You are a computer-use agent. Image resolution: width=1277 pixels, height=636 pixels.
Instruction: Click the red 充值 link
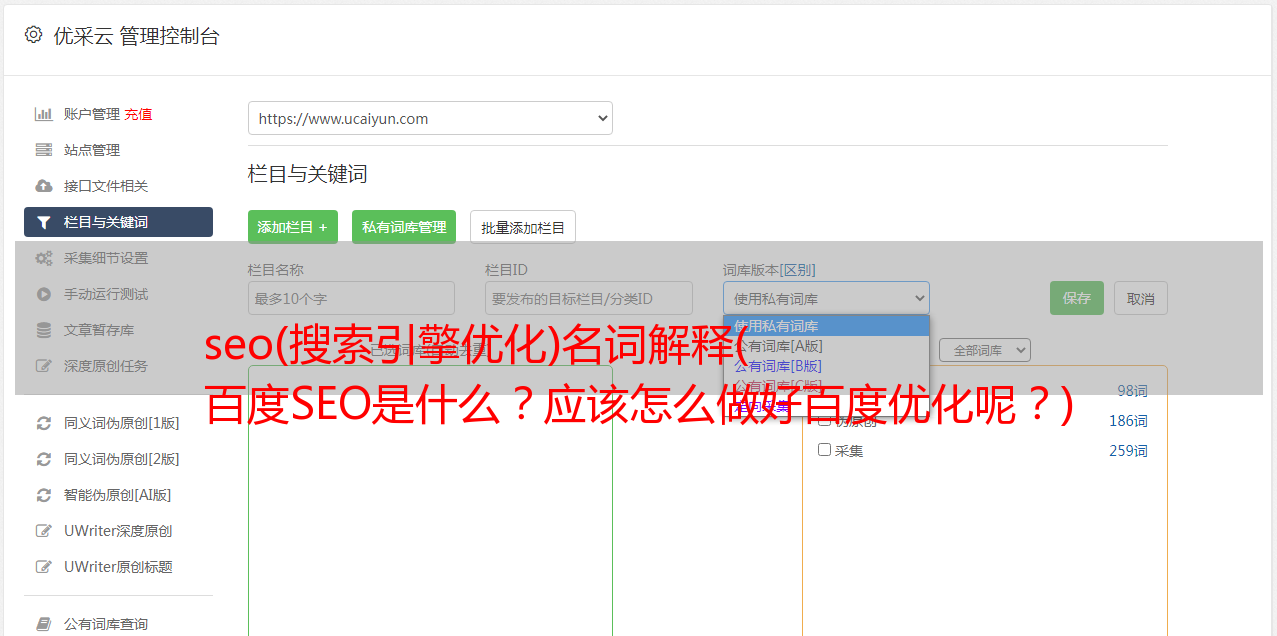point(138,114)
